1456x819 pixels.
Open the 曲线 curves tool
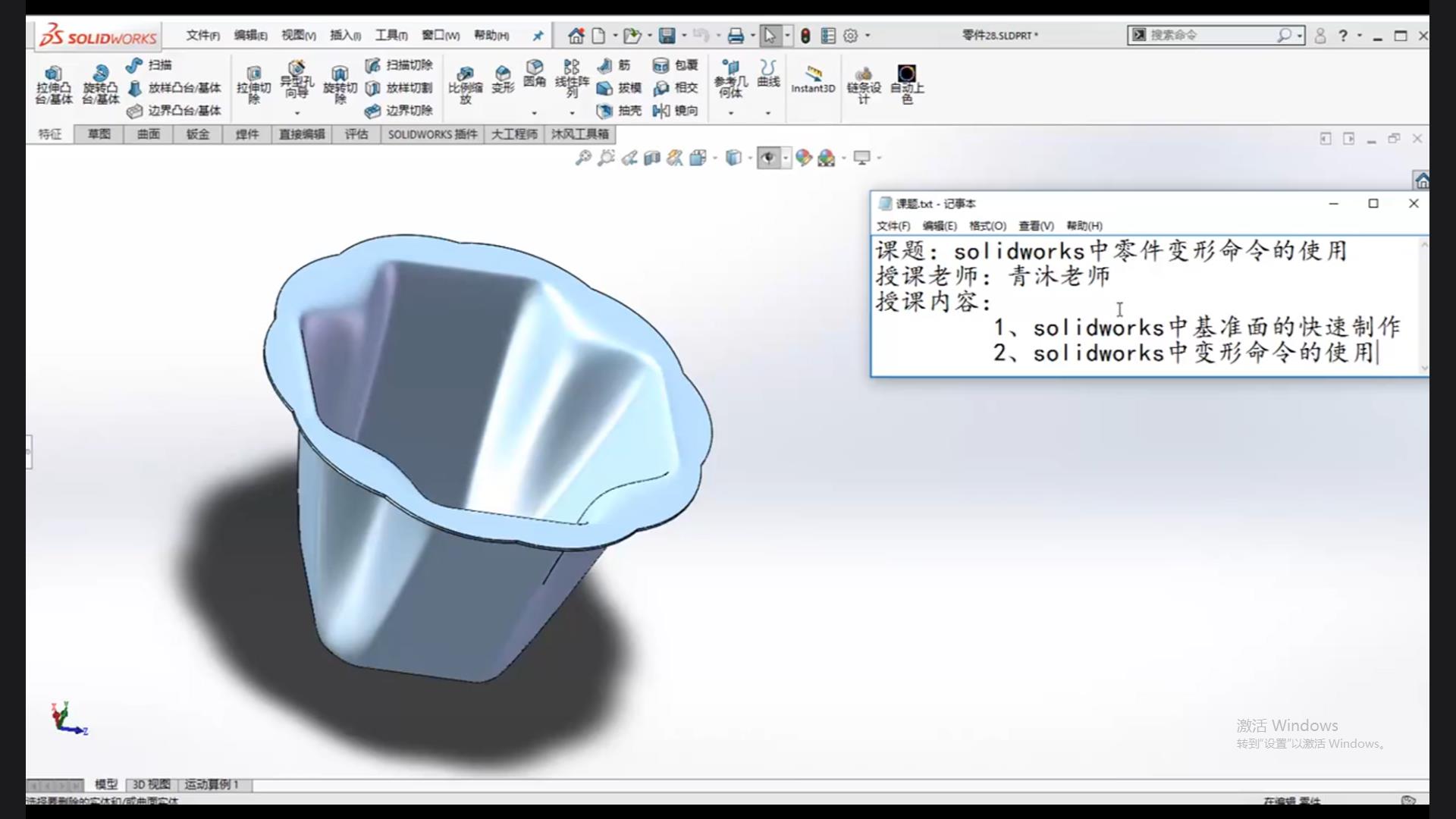click(x=768, y=74)
